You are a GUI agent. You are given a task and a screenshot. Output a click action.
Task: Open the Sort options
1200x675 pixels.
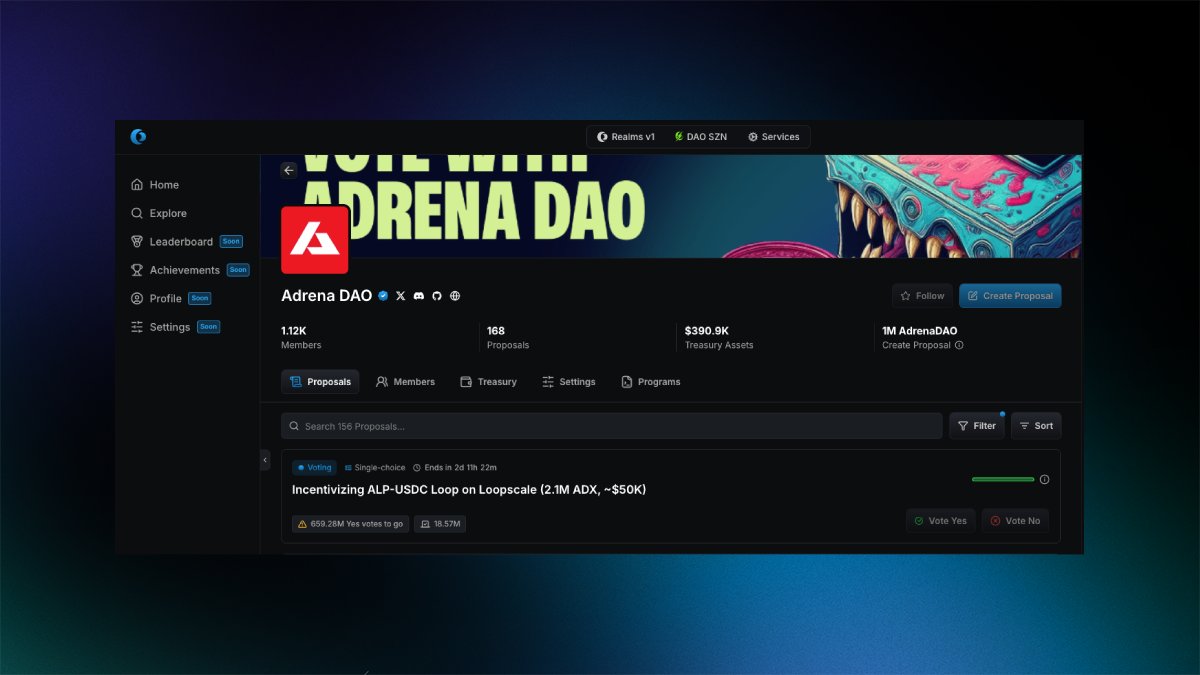[1036, 426]
